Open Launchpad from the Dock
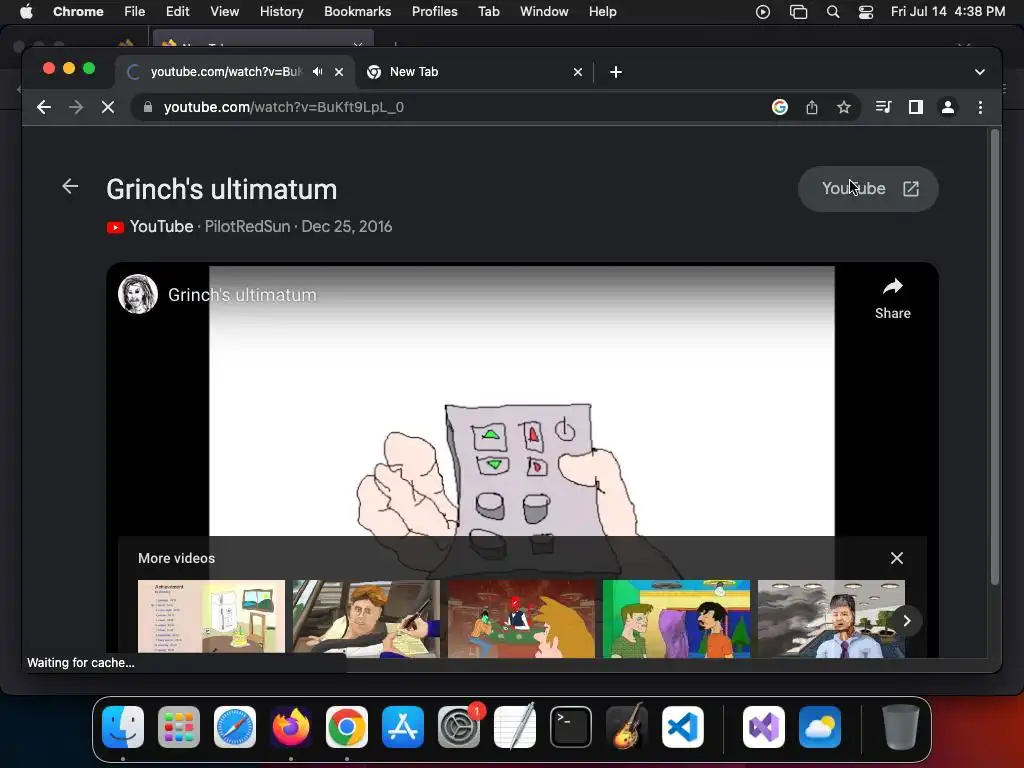Image resolution: width=1024 pixels, height=768 pixels. pos(179,727)
